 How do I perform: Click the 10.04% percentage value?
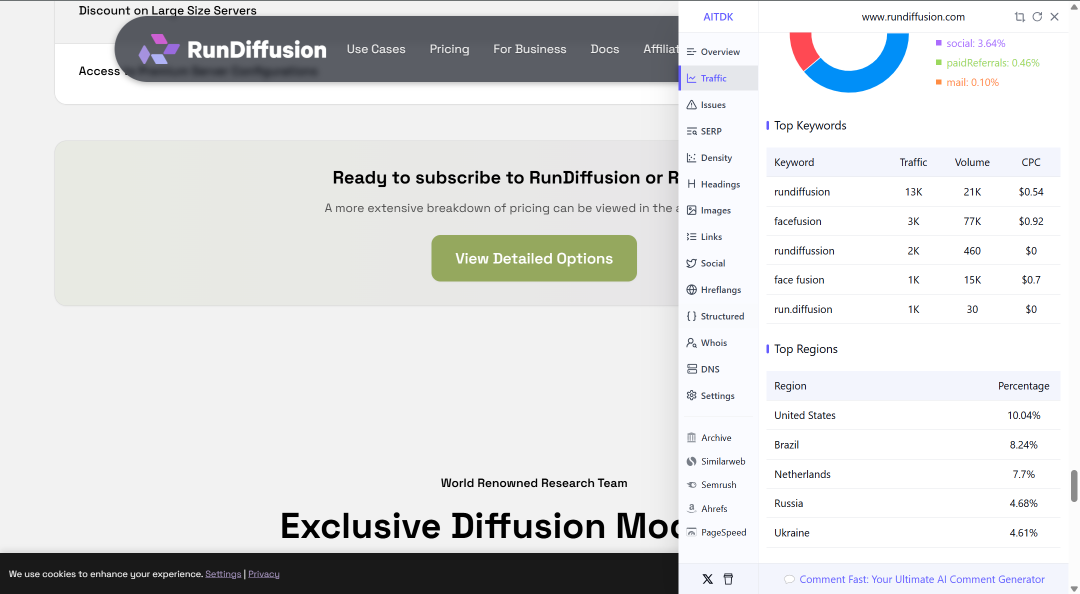[1024, 416]
